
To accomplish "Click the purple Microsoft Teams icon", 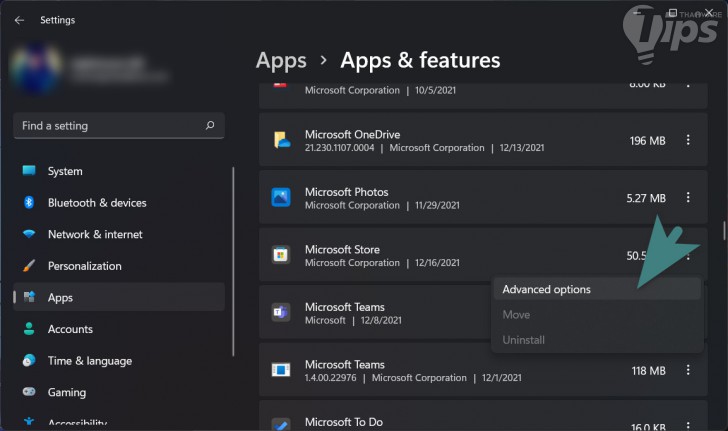I will (x=281, y=312).
